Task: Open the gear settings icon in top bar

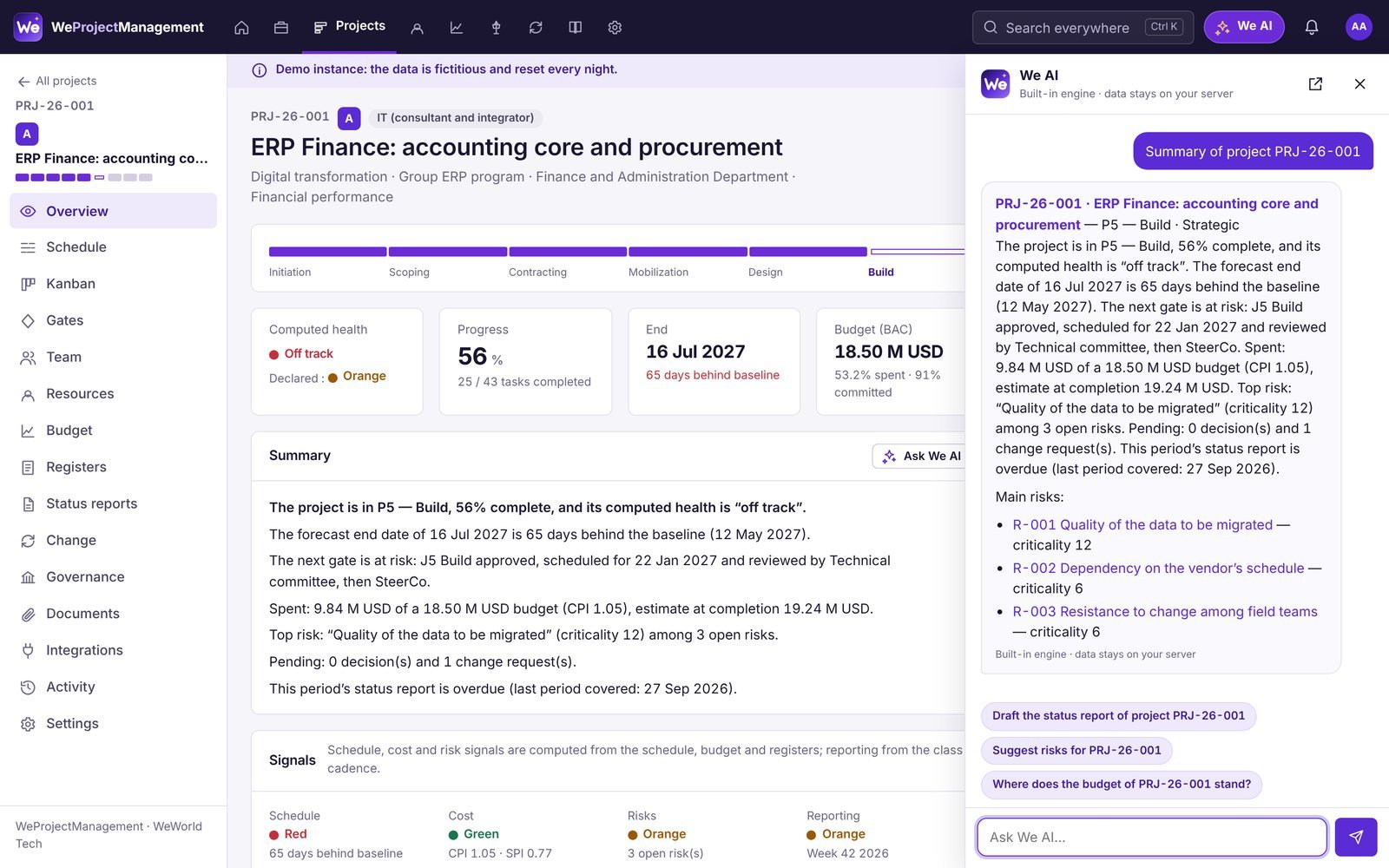Action: pyautogui.click(x=615, y=28)
